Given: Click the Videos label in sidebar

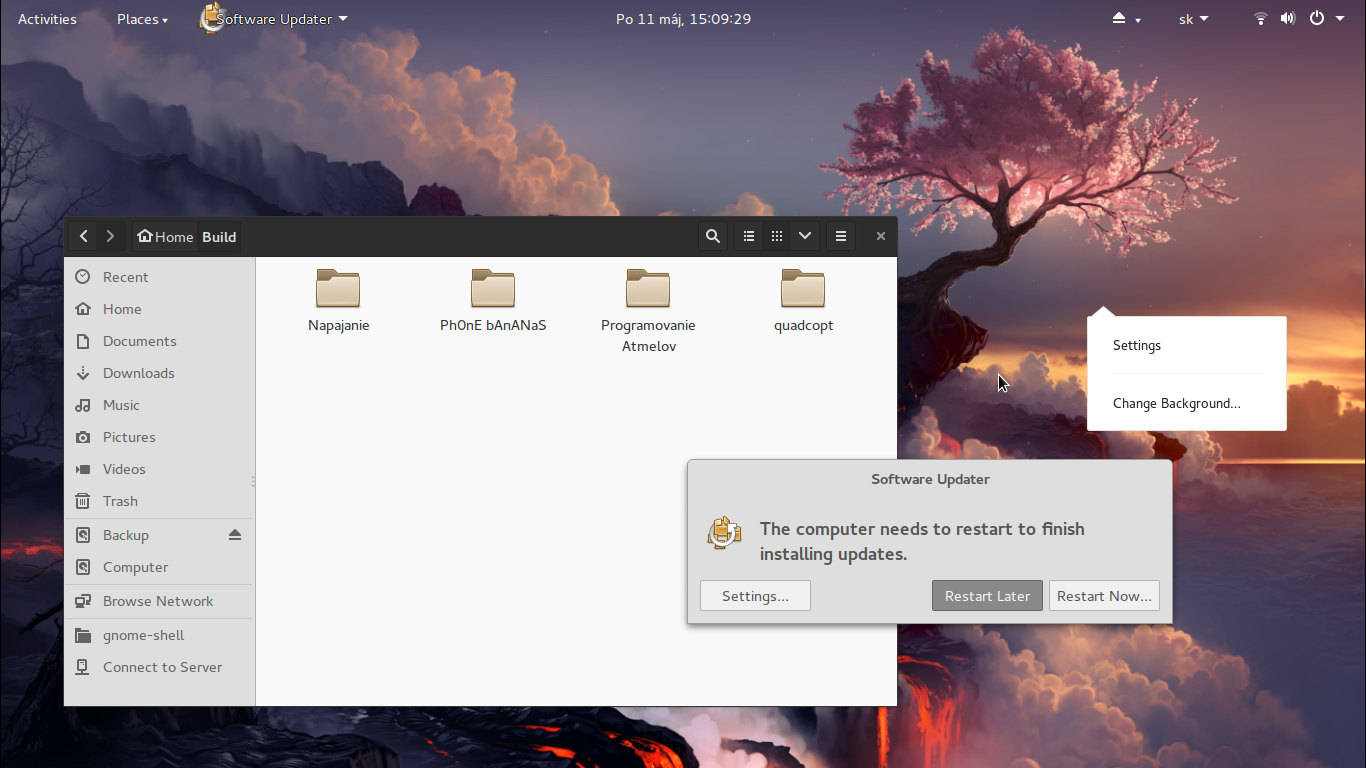Looking at the screenshot, I should [x=124, y=469].
